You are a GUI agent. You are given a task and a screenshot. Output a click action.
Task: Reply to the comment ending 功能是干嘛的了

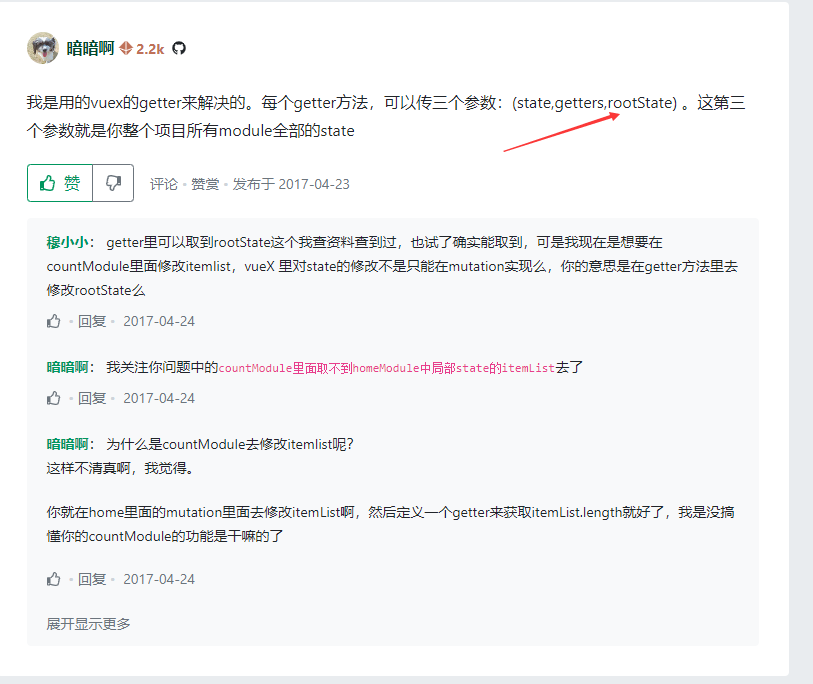[x=92, y=579]
